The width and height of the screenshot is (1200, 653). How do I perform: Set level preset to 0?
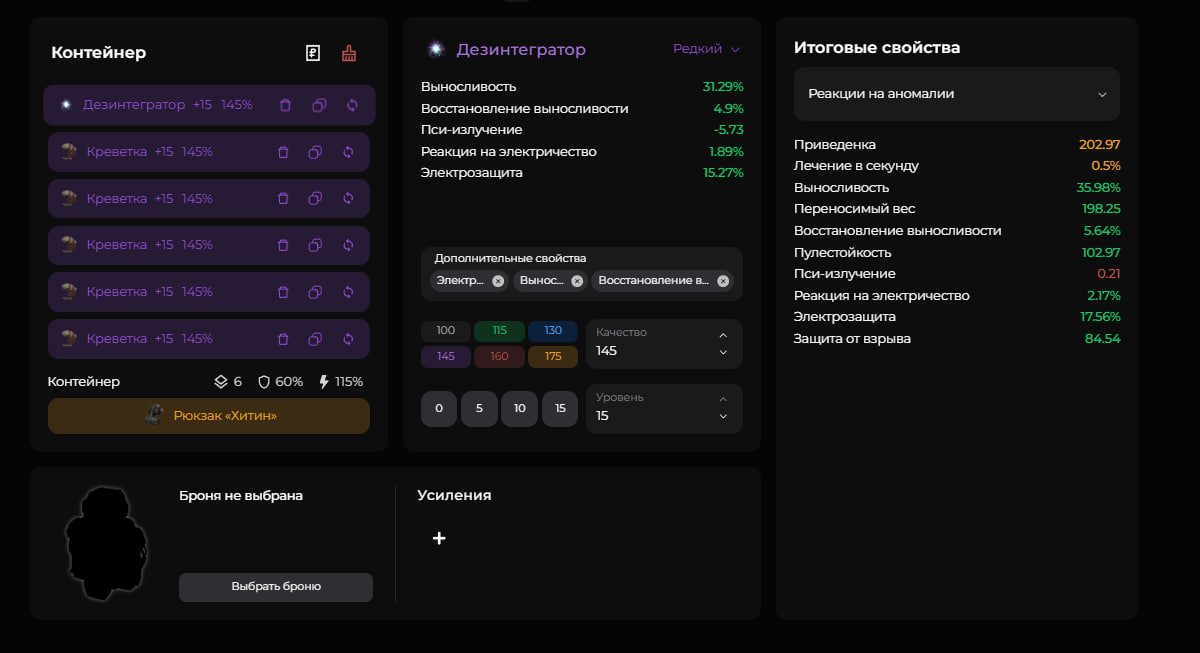pos(439,409)
